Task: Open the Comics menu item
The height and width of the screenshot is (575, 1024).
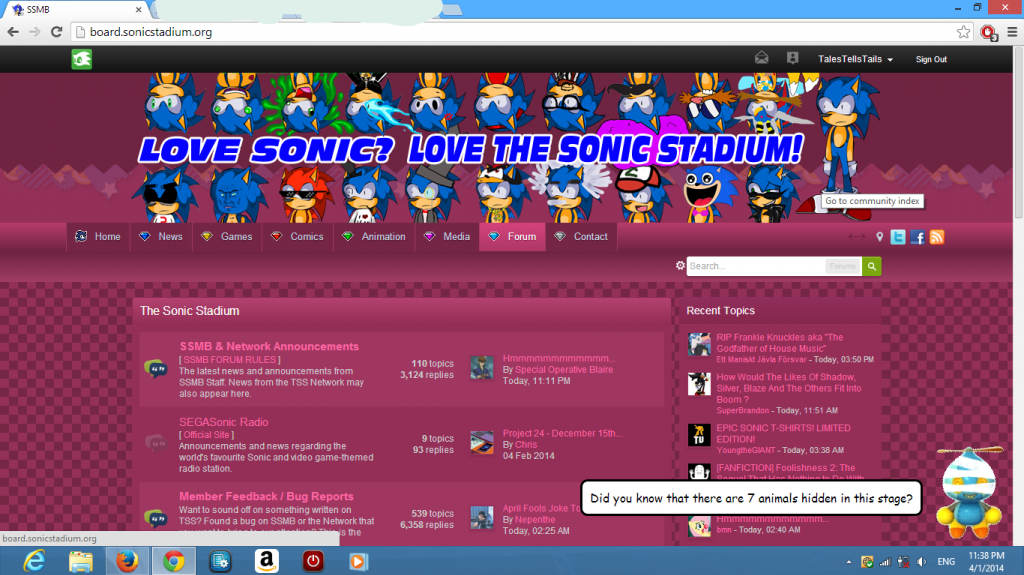Action: [x=298, y=237]
